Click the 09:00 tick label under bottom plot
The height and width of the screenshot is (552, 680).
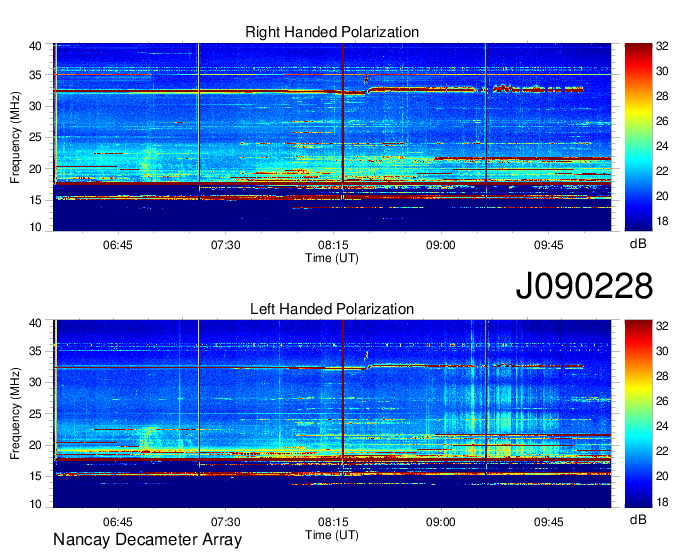pyautogui.click(x=441, y=522)
